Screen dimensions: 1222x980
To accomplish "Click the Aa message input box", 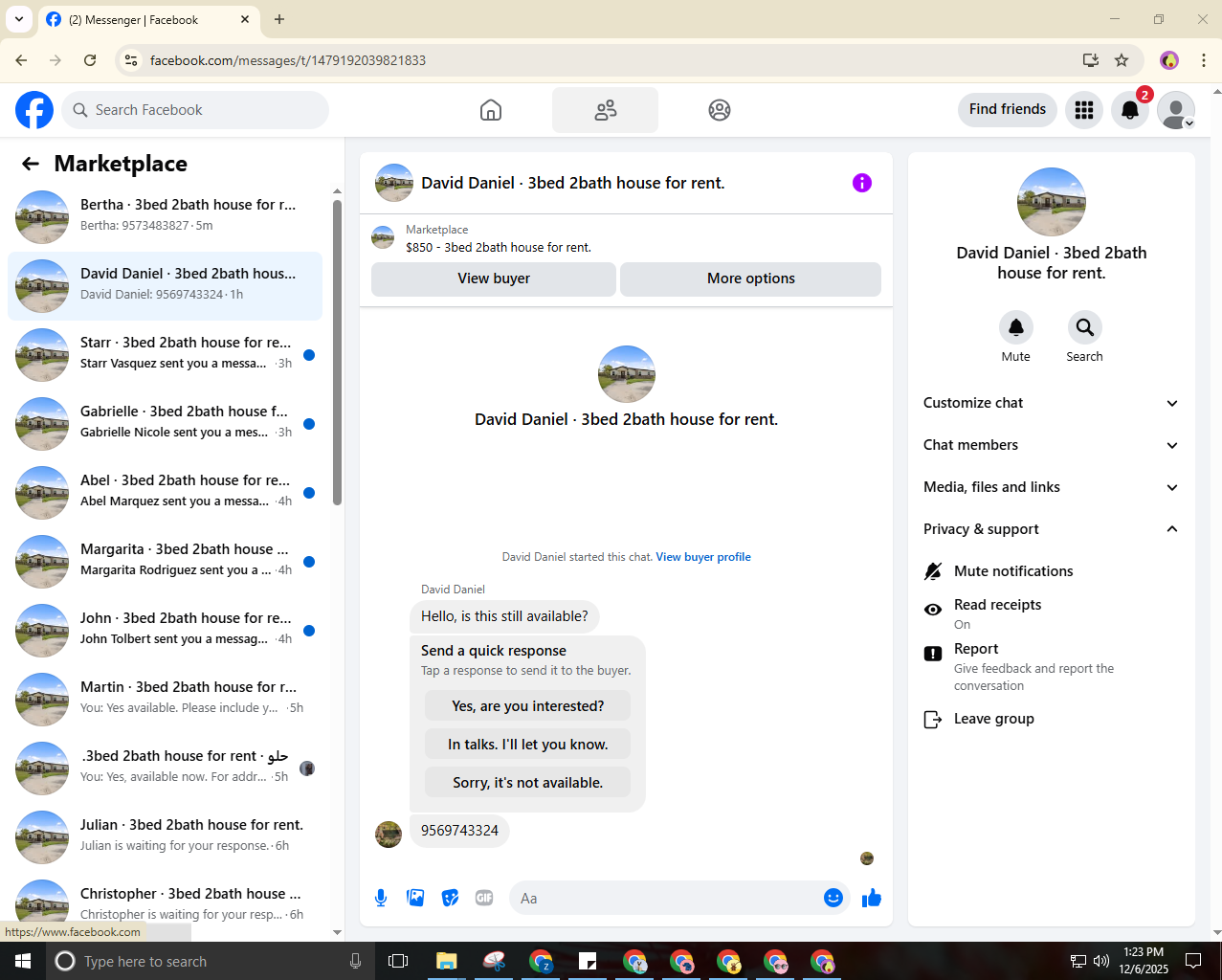I will point(666,898).
